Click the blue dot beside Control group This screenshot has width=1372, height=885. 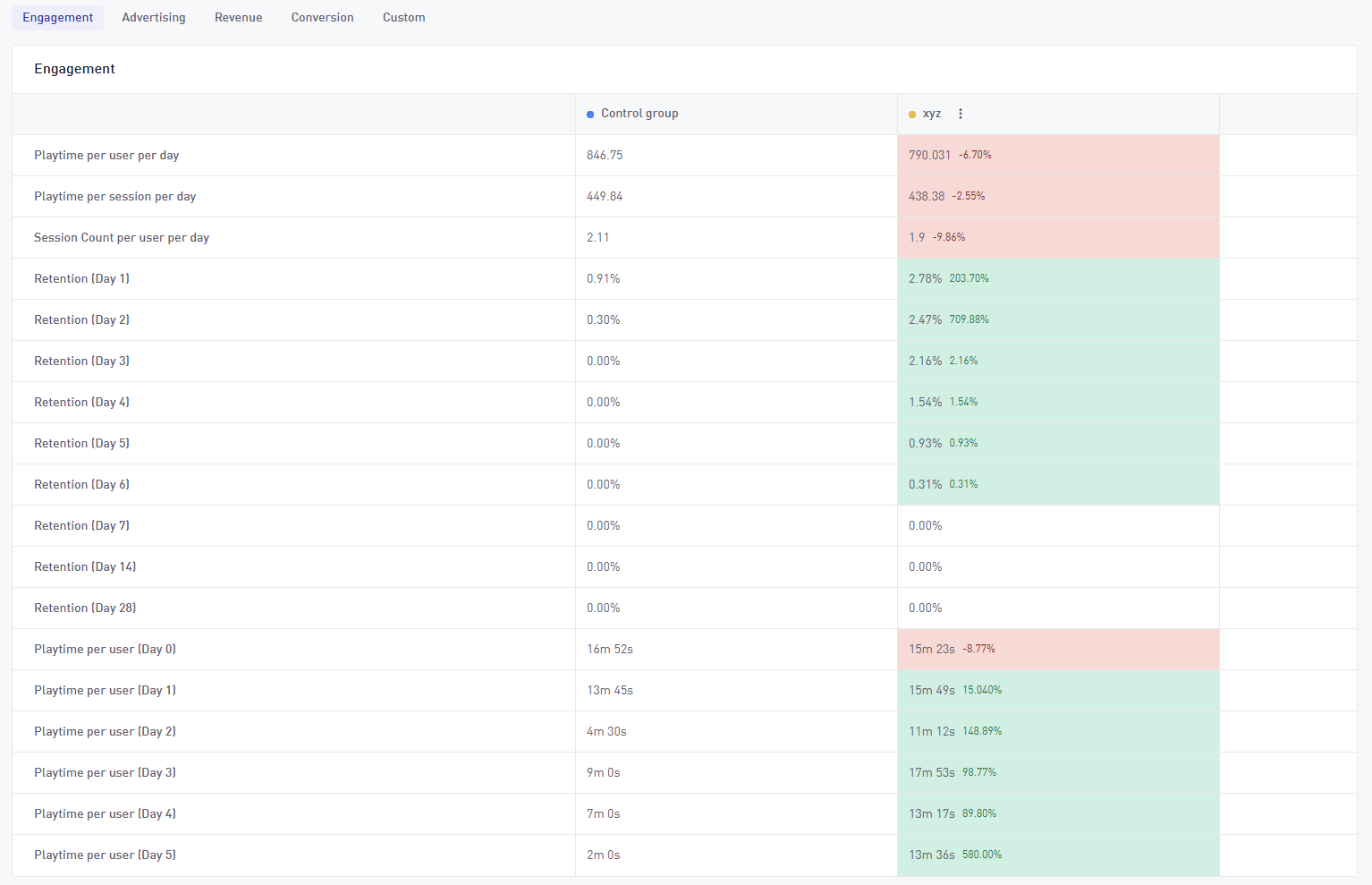(x=590, y=115)
